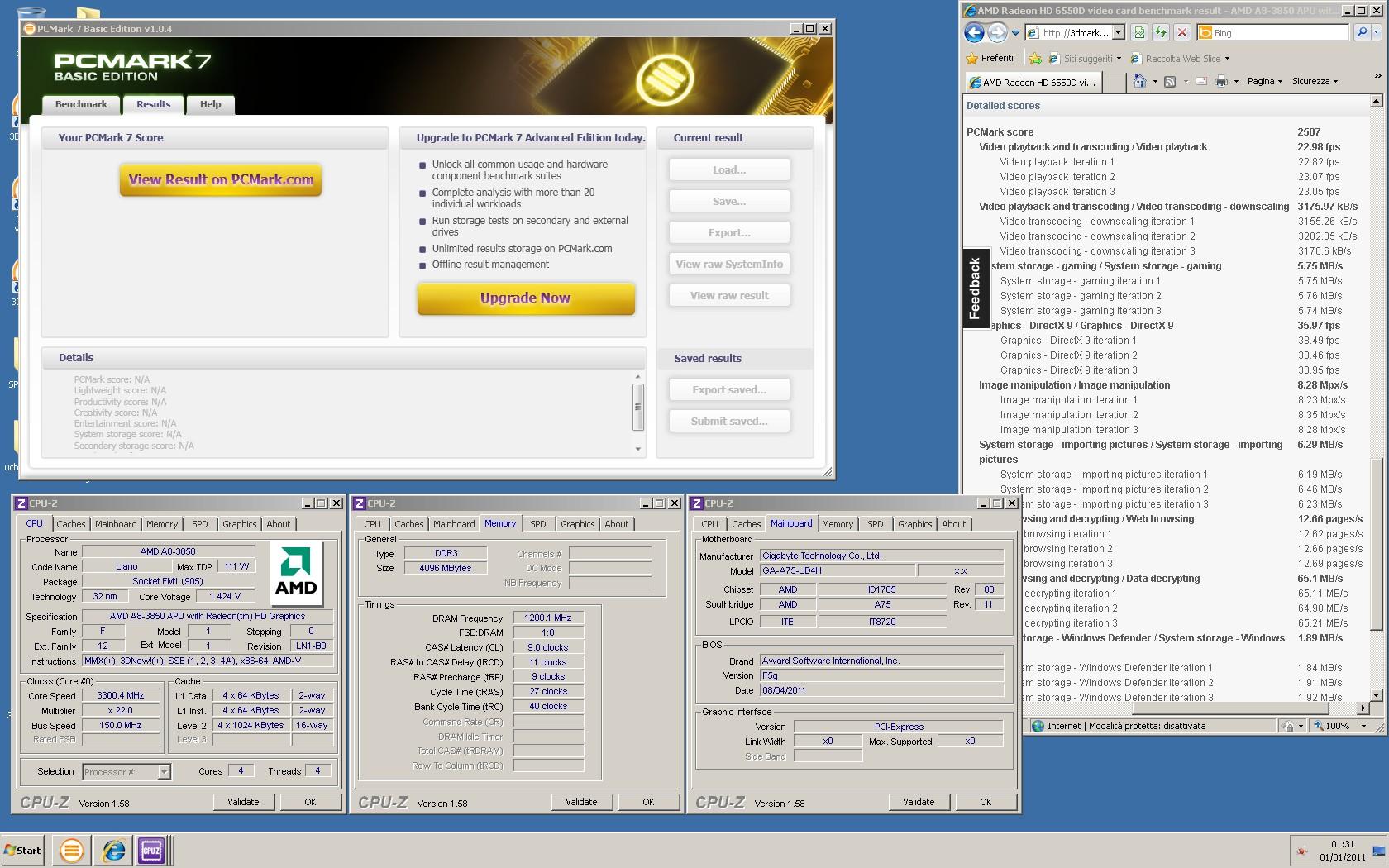Image resolution: width=1389 pixels, height=868 pixels.
Task: Expand the IE address bar dropdown
Action: click(1119, 33)
